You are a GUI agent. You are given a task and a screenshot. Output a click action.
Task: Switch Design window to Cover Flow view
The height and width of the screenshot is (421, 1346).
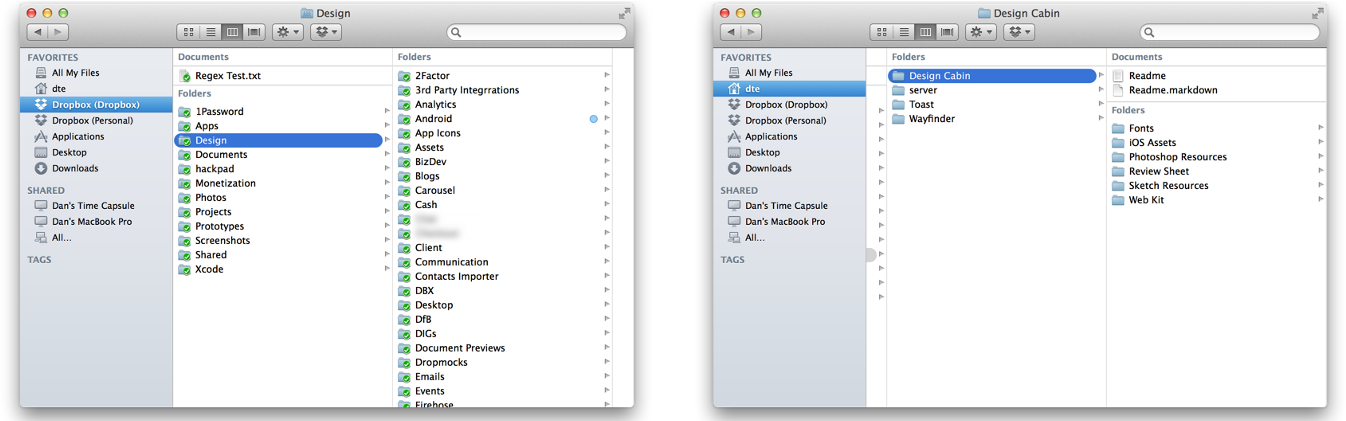click(254, 33)
